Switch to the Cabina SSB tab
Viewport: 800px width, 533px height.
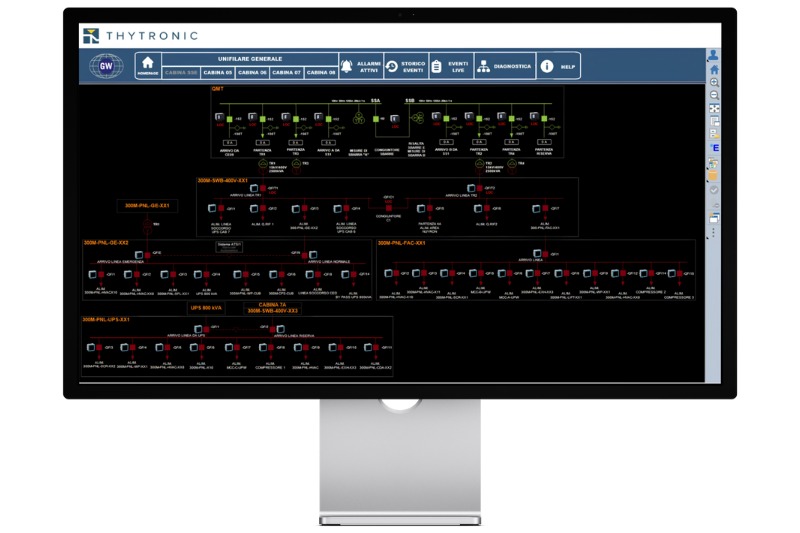(181, 72)
